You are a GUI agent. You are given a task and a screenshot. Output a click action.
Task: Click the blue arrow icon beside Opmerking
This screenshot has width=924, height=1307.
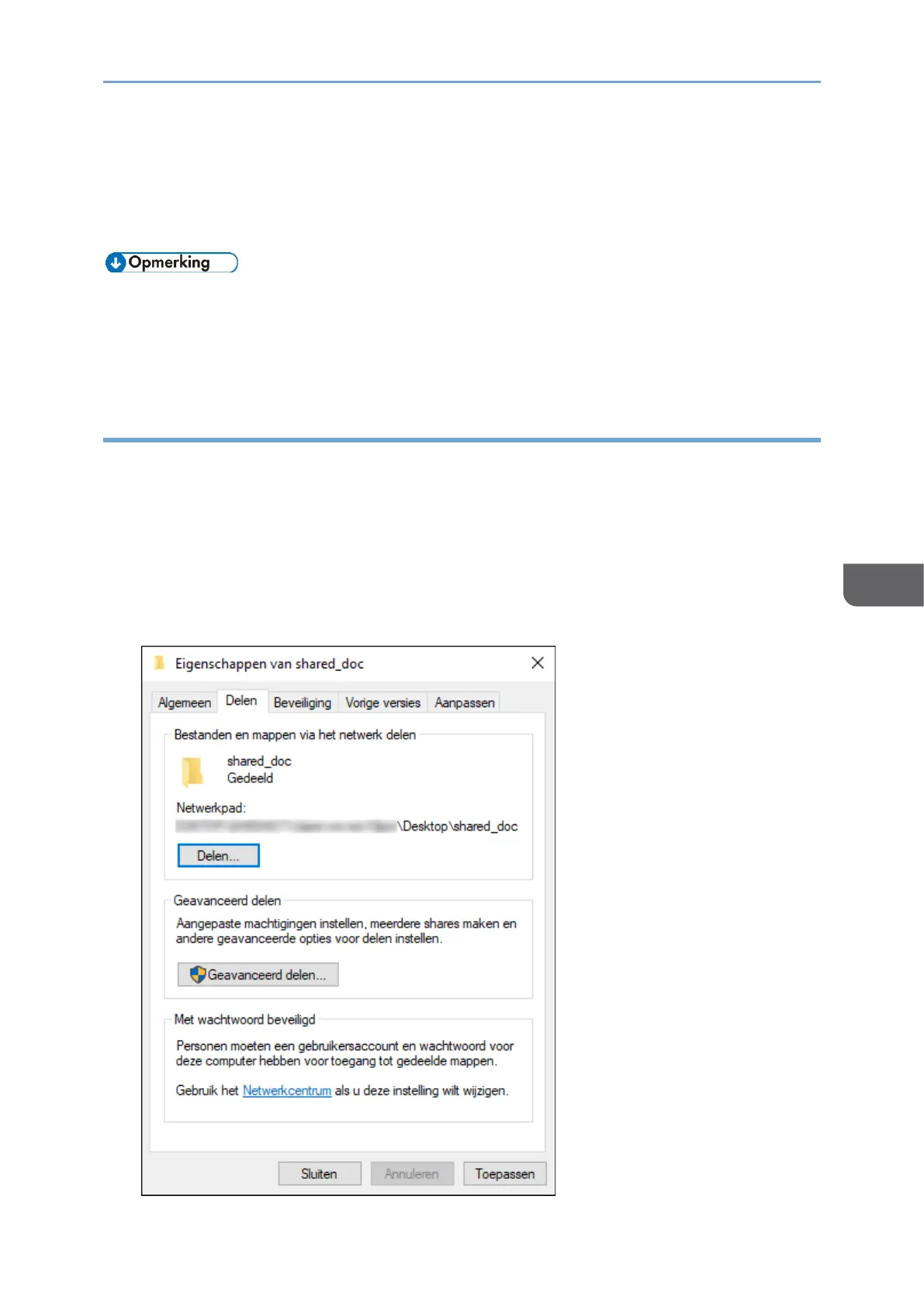[116, 263]
